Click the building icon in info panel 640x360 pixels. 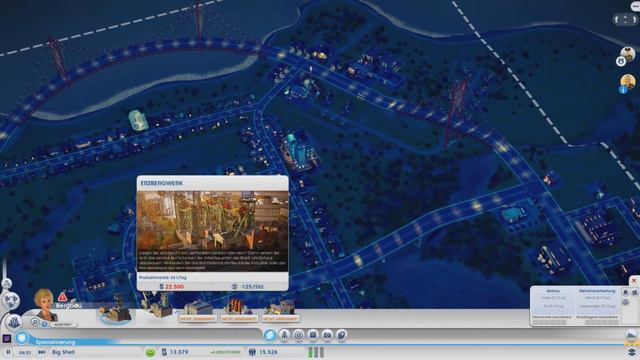pos(625,292)
